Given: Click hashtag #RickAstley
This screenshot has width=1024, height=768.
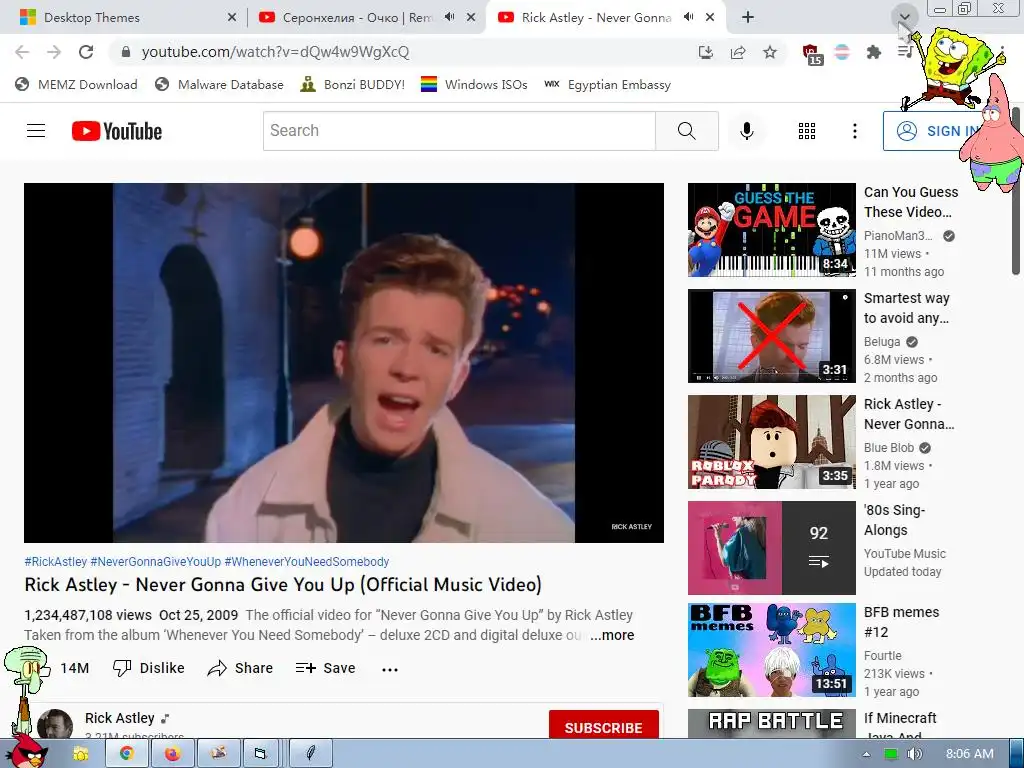Looking at the screenshot, I should coord(56,562).
